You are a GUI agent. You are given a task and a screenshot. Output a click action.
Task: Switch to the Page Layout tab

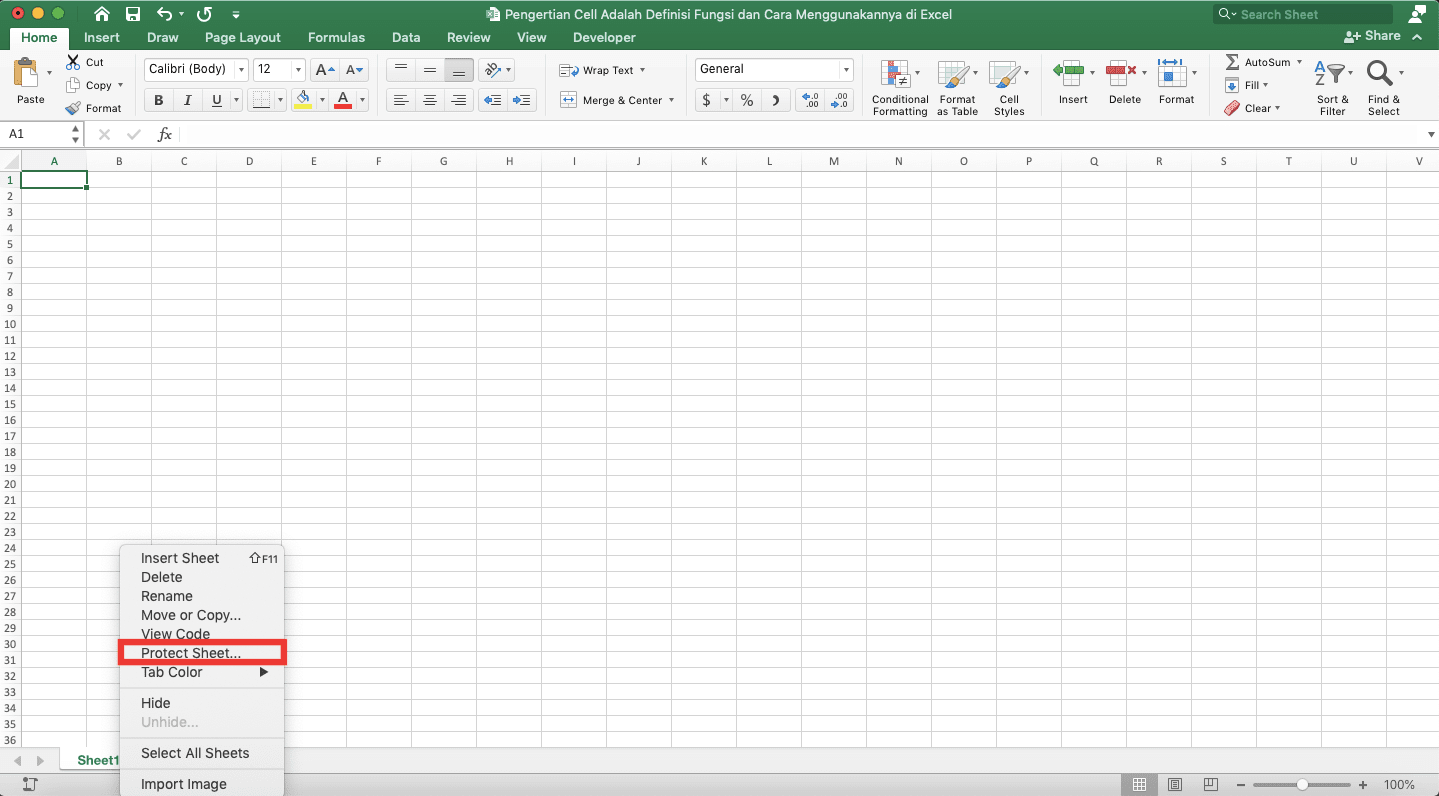(x=242, y=38)
